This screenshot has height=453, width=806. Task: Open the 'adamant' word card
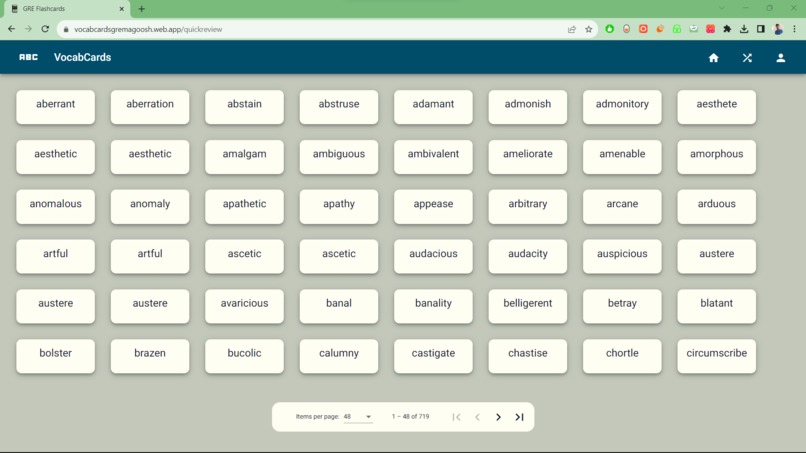tap(433, 107)
